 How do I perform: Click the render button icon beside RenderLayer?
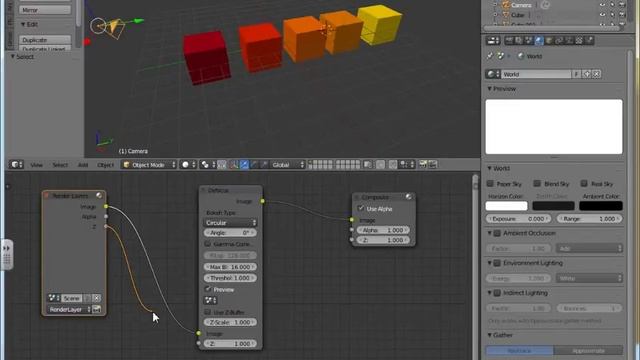pyautogui.click(x=96, y=309)
